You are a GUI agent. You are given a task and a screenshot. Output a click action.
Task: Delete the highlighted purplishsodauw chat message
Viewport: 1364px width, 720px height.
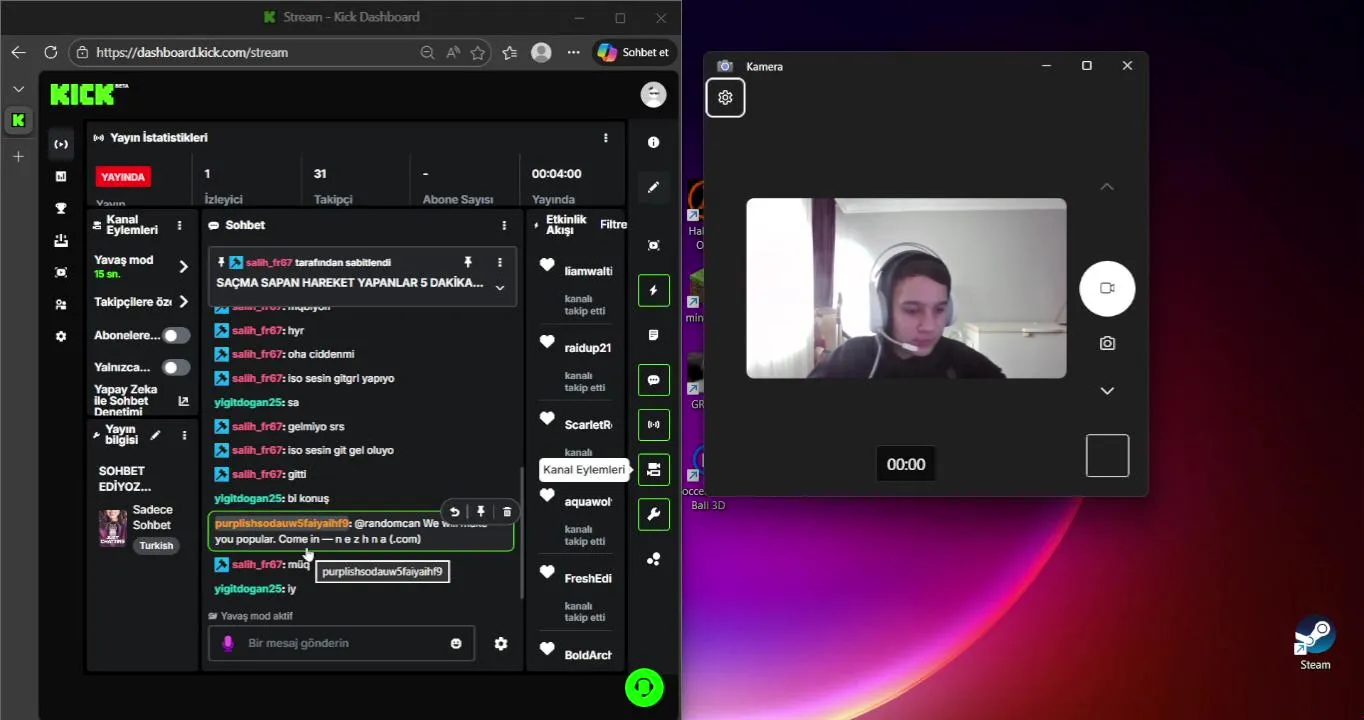(x=507, y=511)
